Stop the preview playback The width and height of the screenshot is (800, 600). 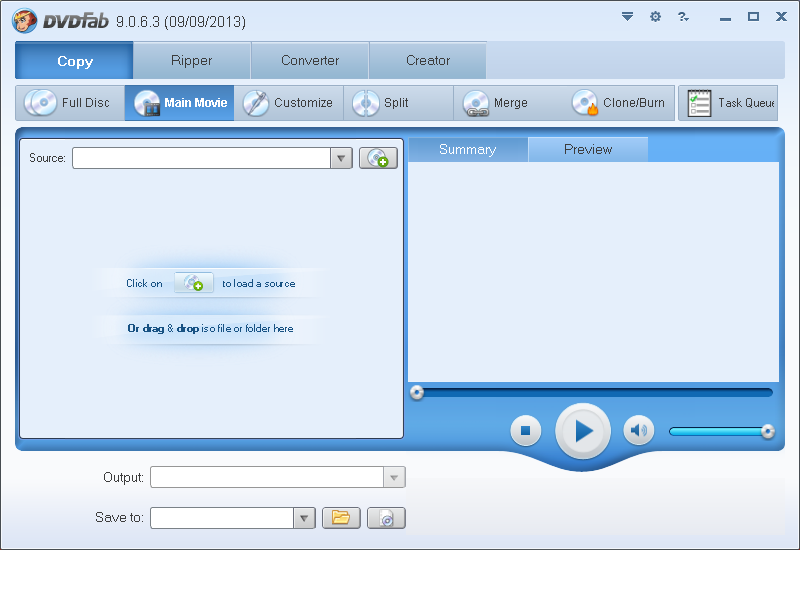[x=526, y=431]
